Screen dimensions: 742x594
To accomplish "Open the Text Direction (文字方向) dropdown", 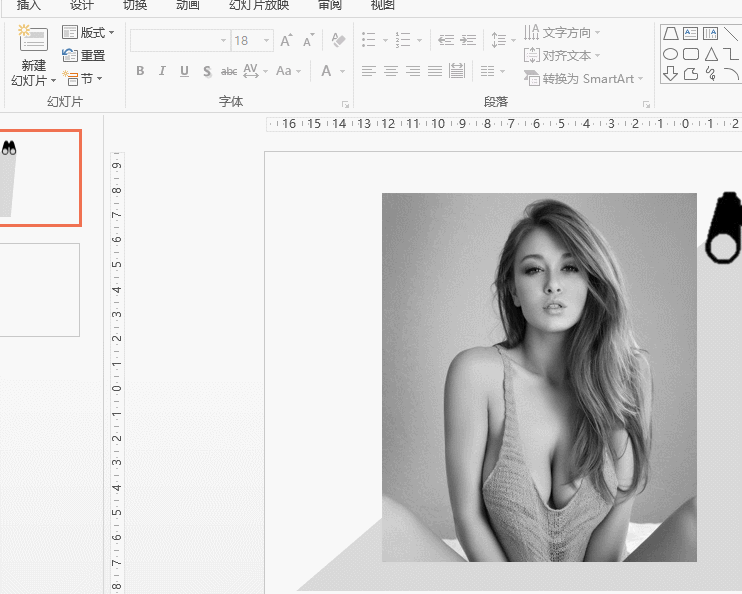I will [562, 33].
